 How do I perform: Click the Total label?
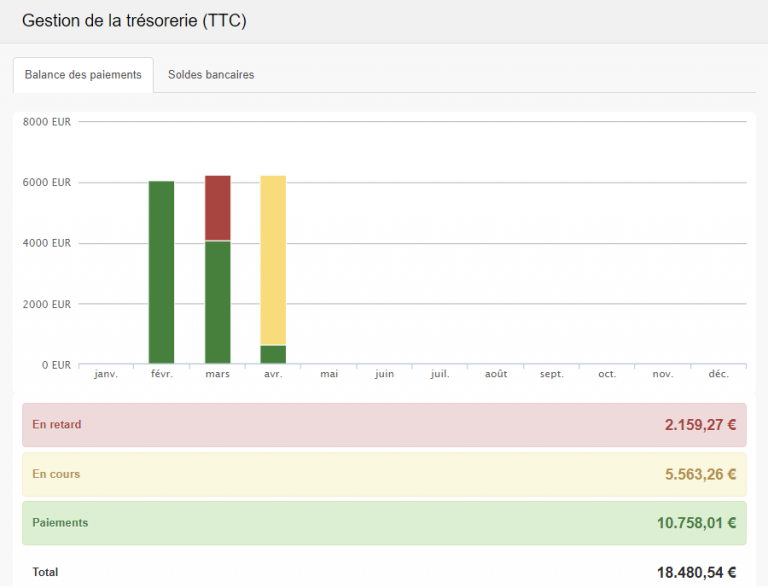pyautogui.click(x=45, y=572)
